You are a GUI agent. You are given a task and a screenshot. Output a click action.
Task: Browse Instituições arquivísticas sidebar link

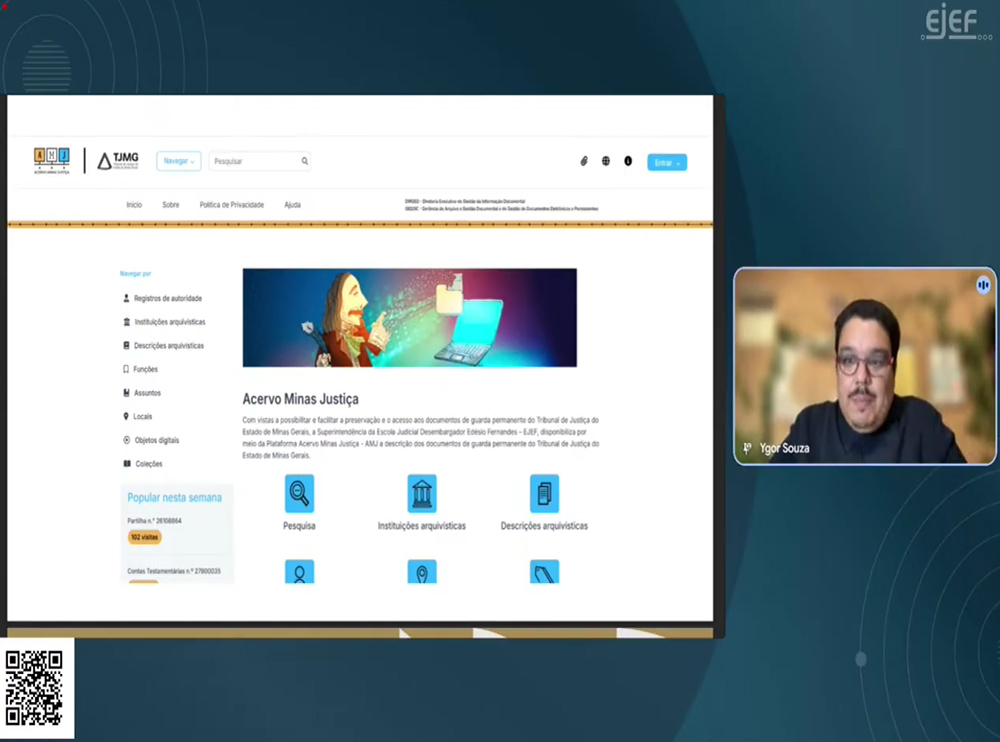click(170, 322)
